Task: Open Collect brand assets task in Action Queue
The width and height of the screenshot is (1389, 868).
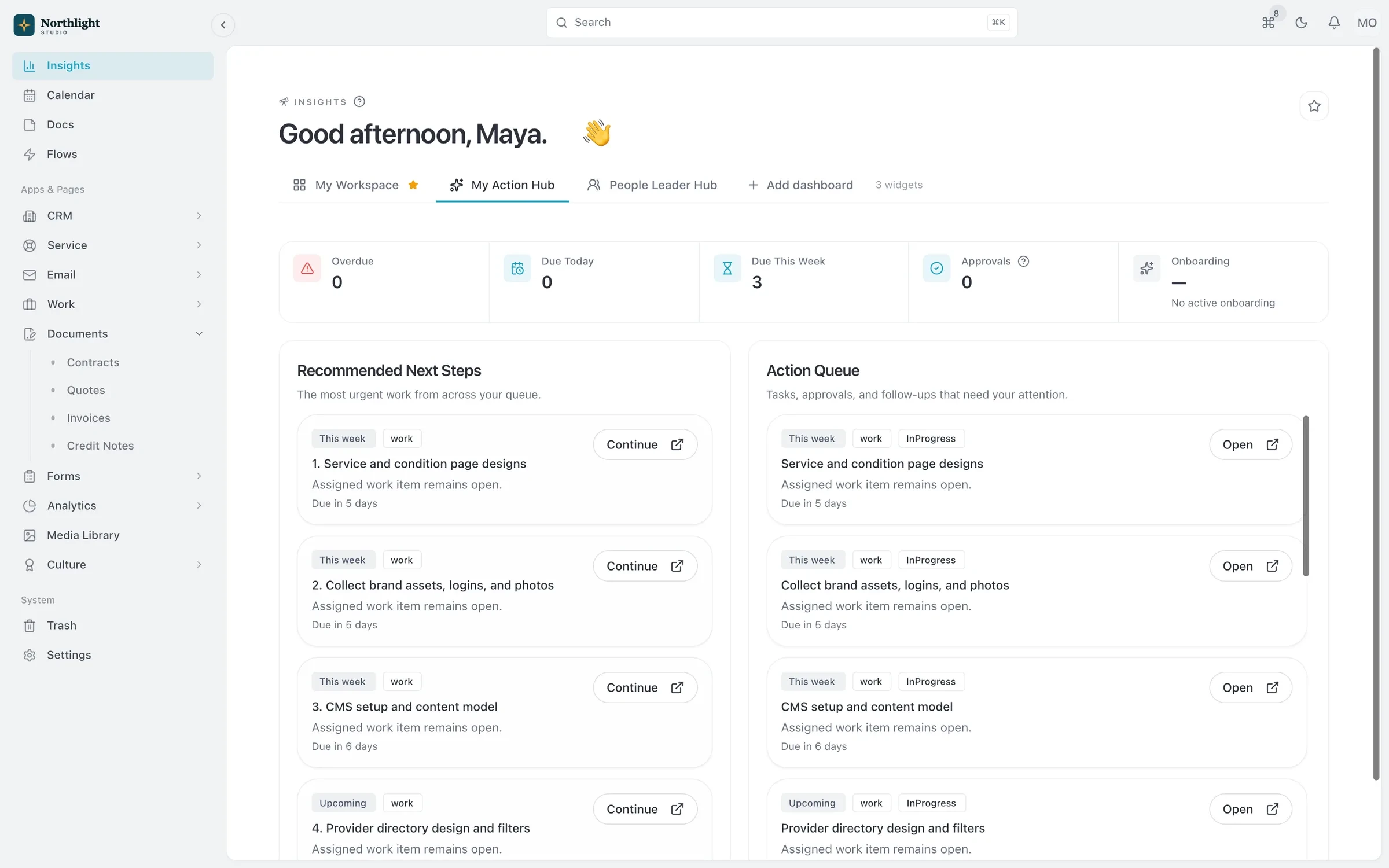Action: click(x=1251, y=566)
